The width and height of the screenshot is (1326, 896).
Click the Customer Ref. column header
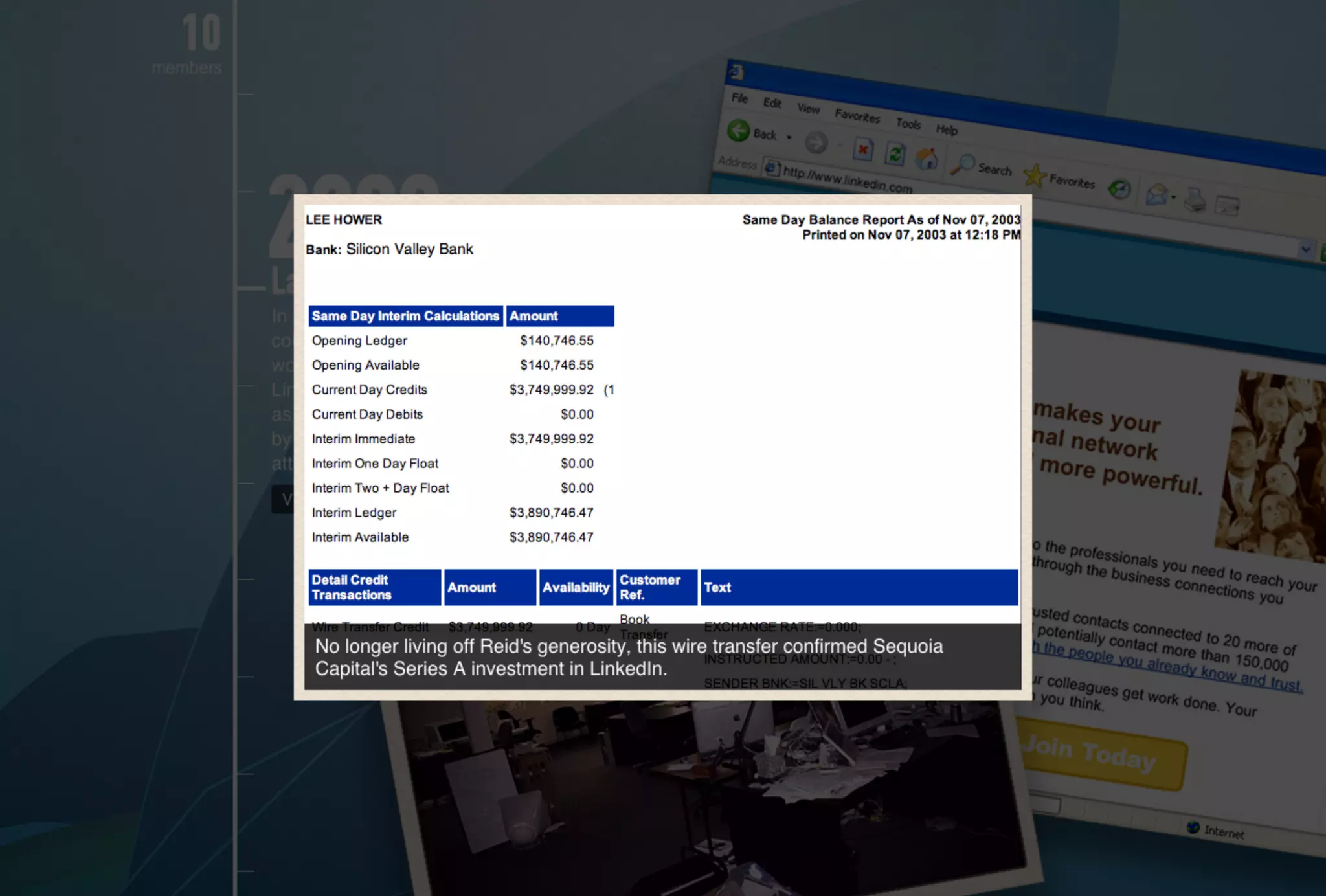pyautogui.click(x=657, y=587)
